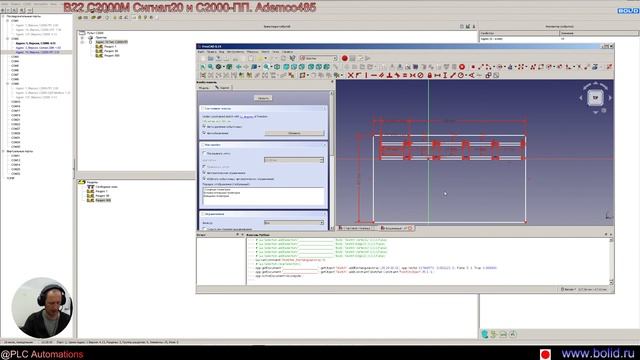Choose the create line sketch tool
Viewport: 640px width, 360px height.
click(x=480, y=67)
